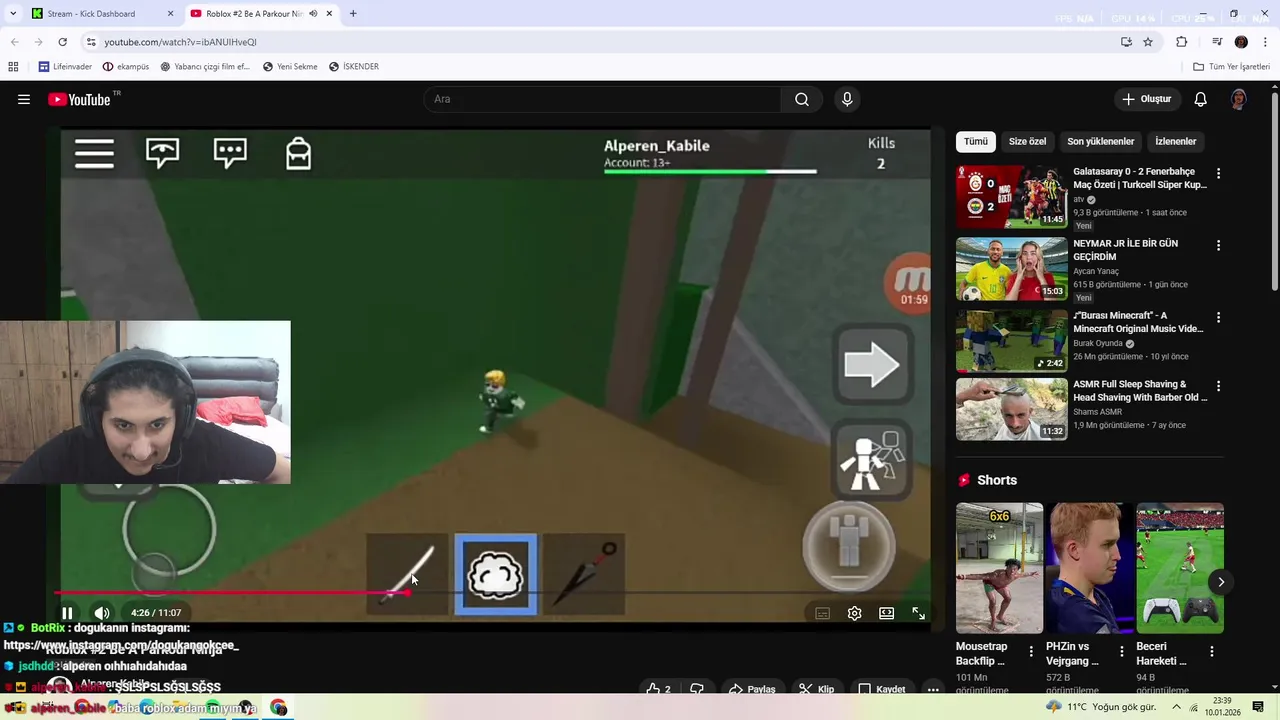Image resolution: width=1280 pixels, height=720 pixels.
Task: Click the search magnifier button
Action: click(x=802, y=99)
